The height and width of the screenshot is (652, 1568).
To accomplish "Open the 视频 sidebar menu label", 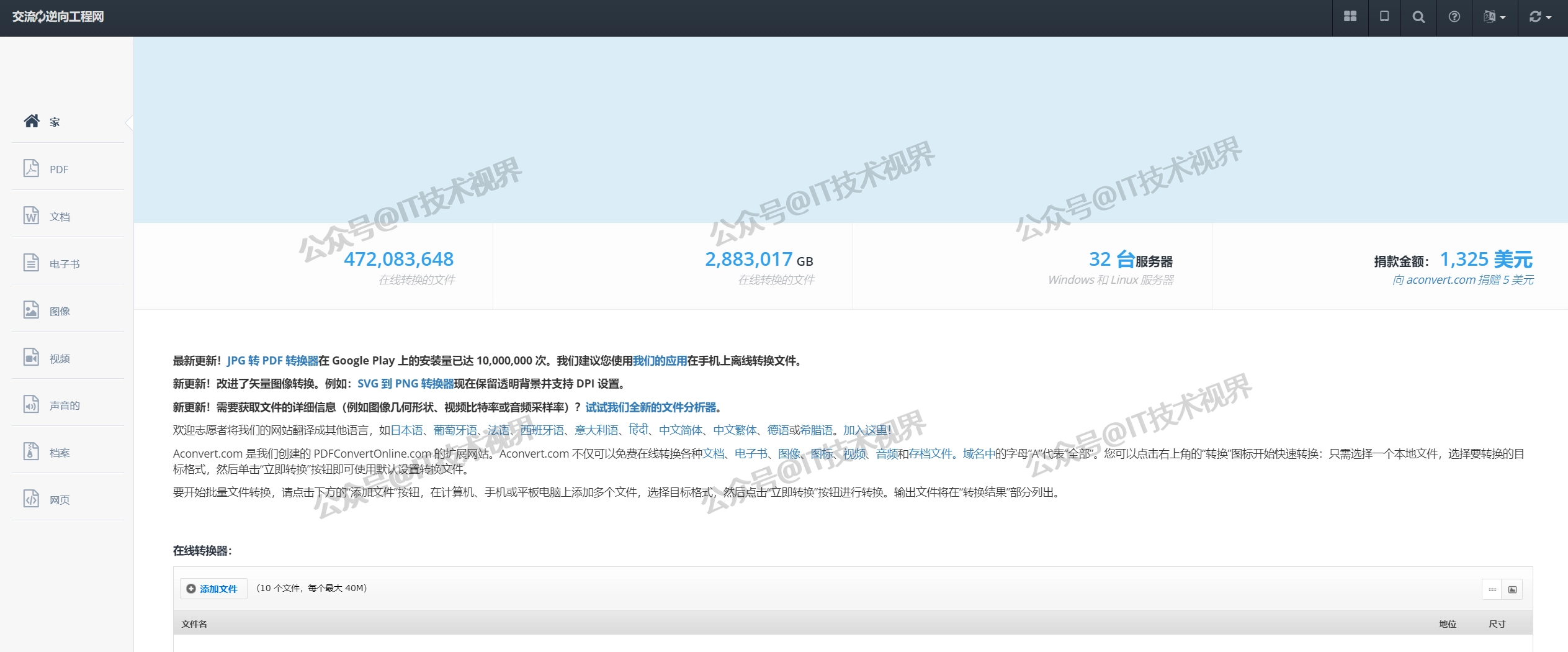I will pos(60,359).
